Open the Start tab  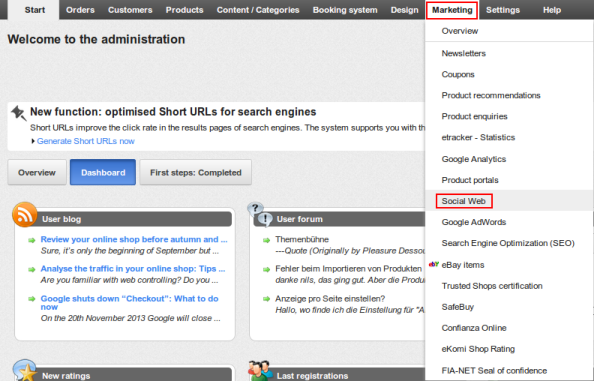34,10
